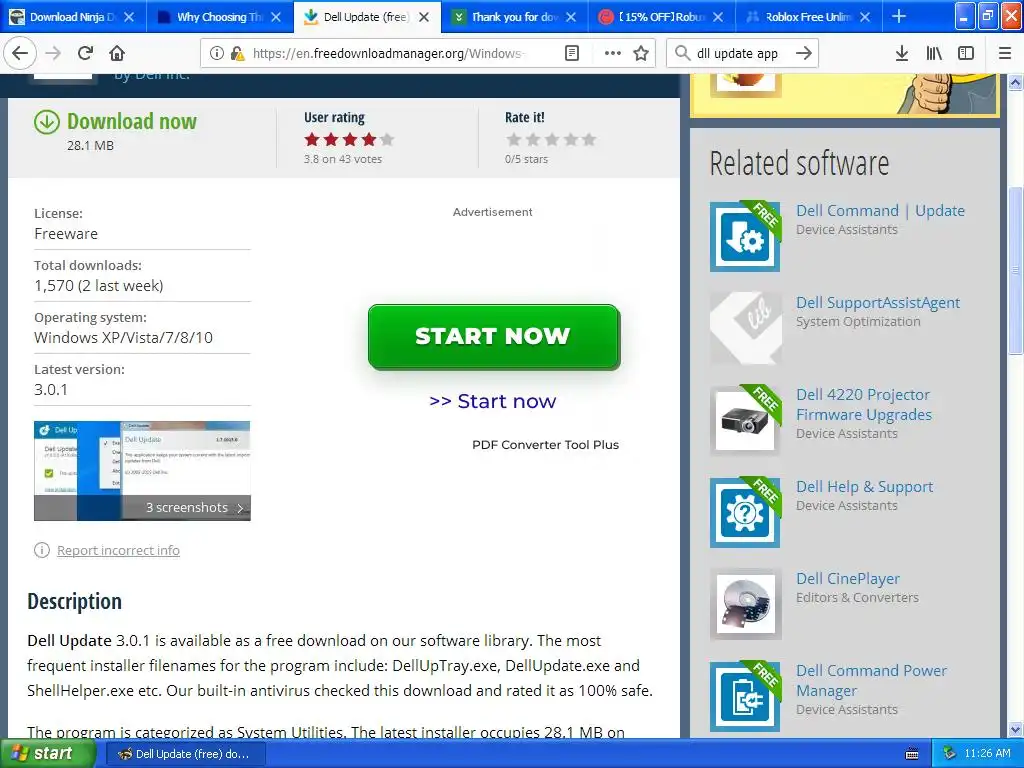Open page actions three-dots menu
This screenshot has height=768, width=1024.
(x=613, y=54)
